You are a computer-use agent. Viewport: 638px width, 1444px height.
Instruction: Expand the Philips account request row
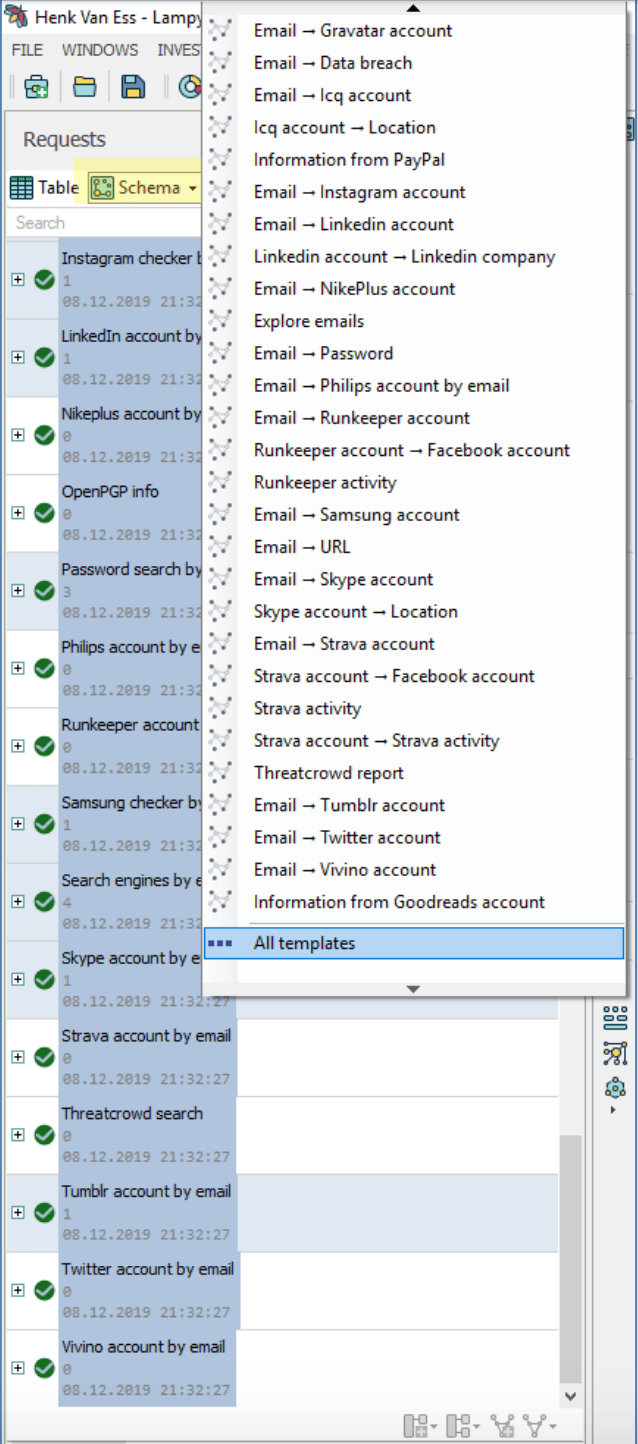pyautogui.click(x=17, y=668)
